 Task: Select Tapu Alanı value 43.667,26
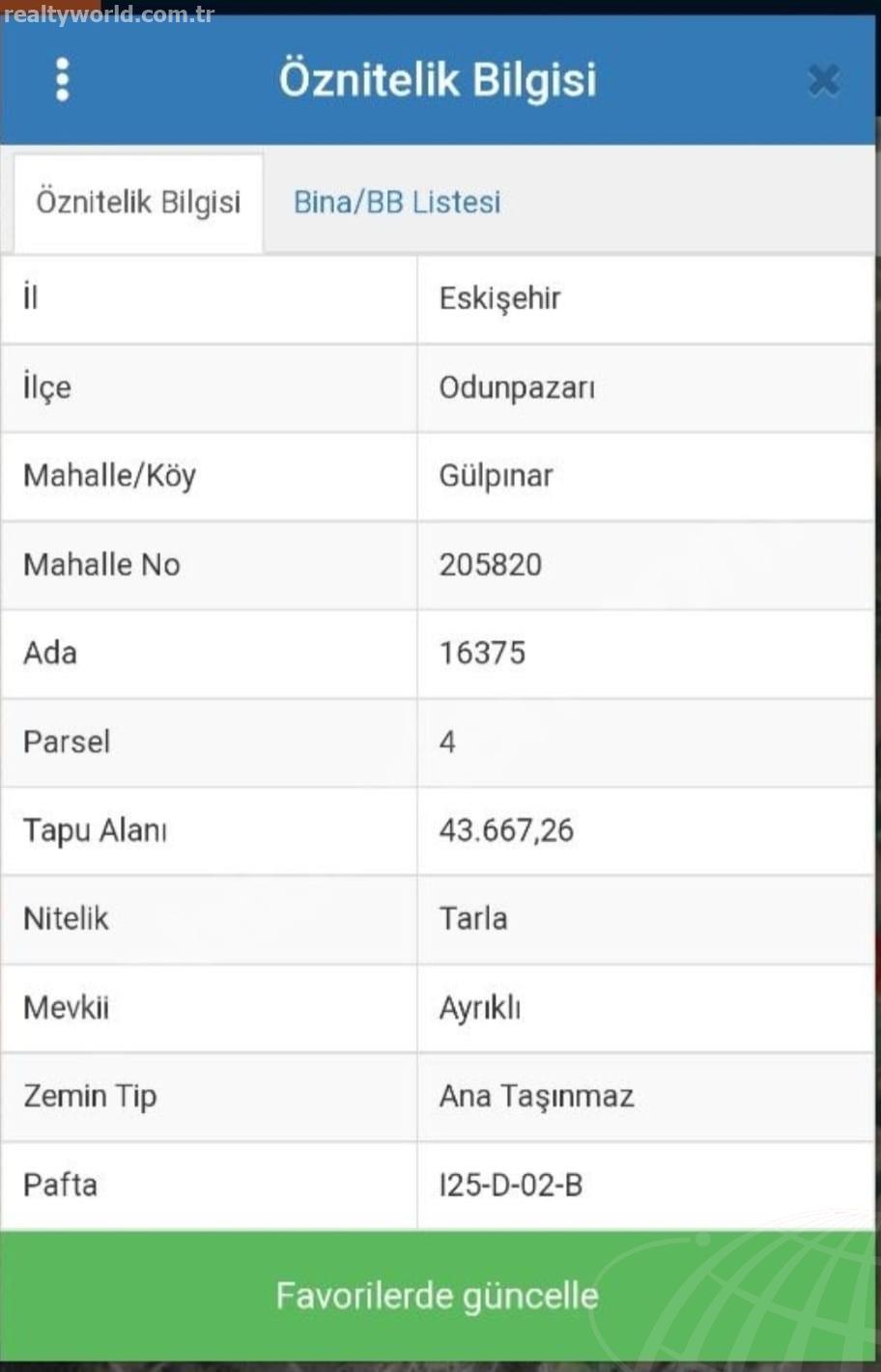pyautogui.click(x=506, y=830)
